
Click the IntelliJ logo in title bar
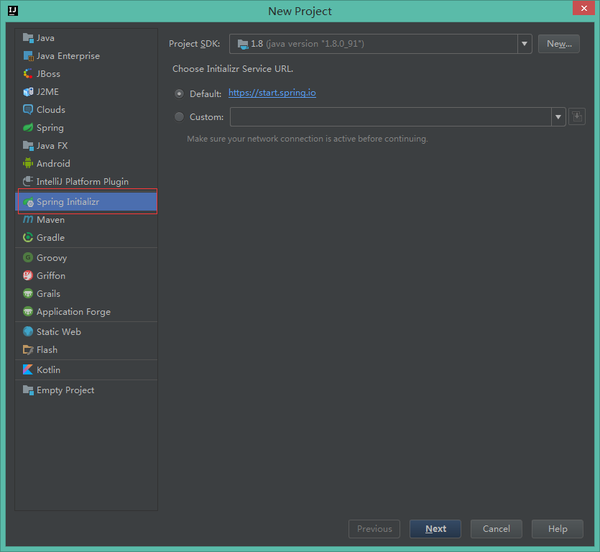(x=13, y=10)
